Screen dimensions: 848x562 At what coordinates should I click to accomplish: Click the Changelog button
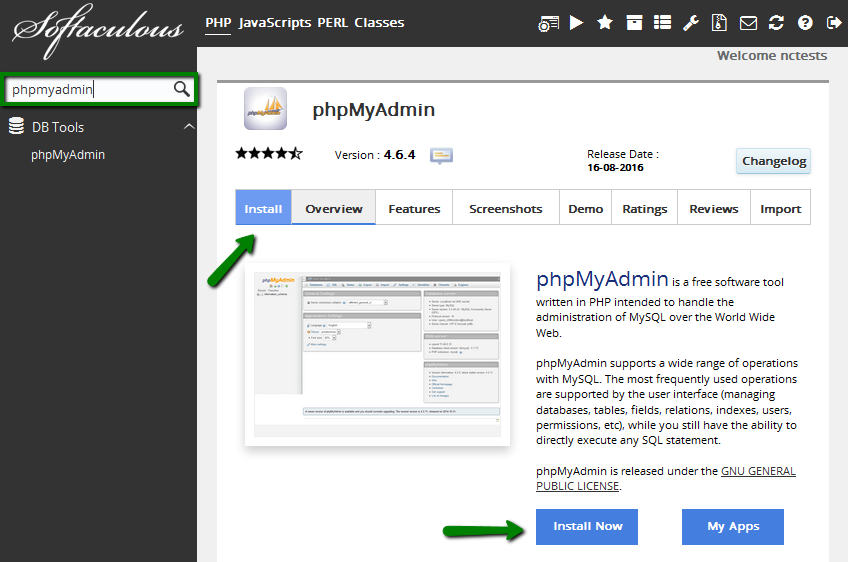pyautogui.click(x=773, y=161)
